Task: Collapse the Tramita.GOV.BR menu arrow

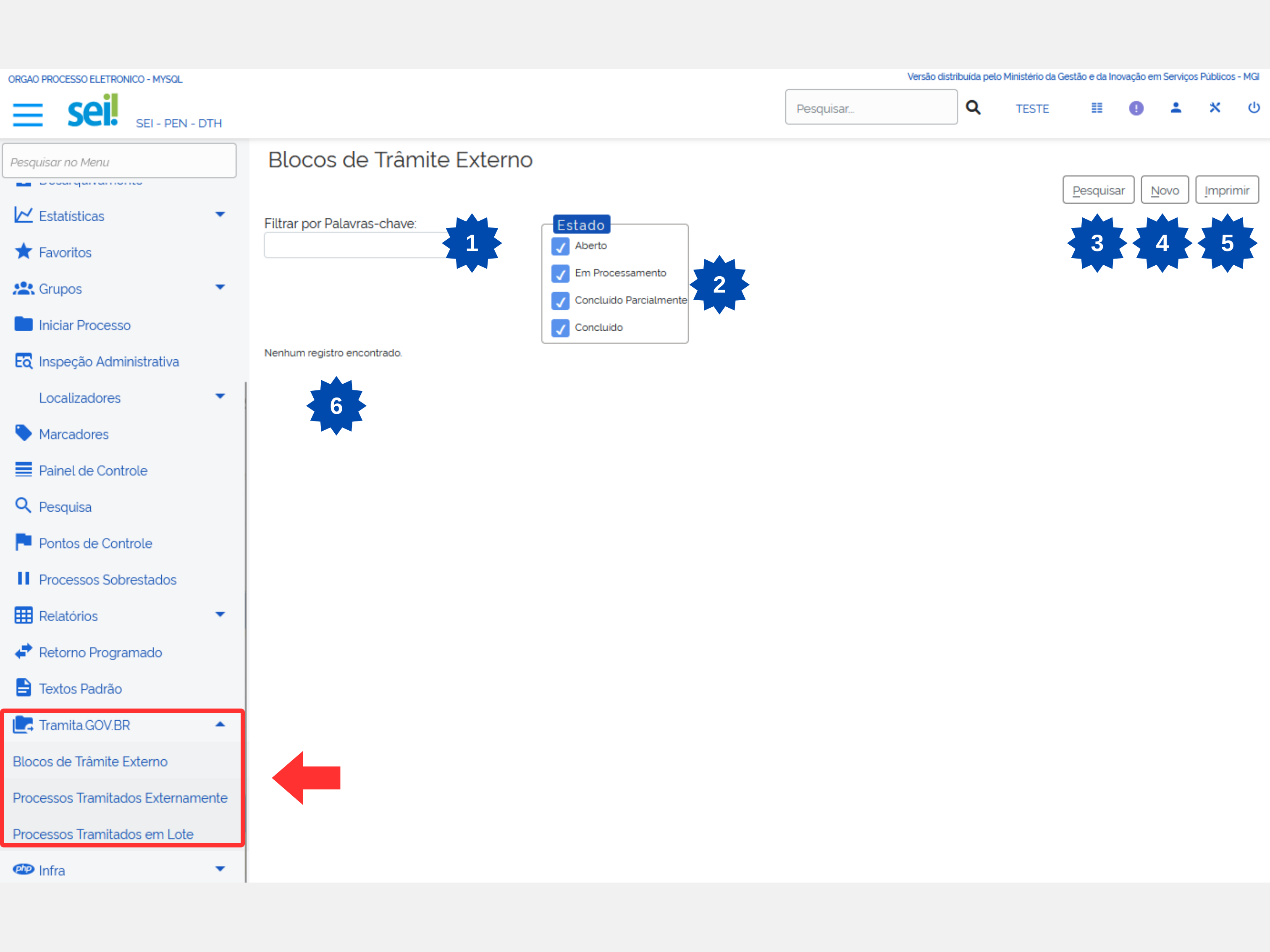Action: (220, 724)
